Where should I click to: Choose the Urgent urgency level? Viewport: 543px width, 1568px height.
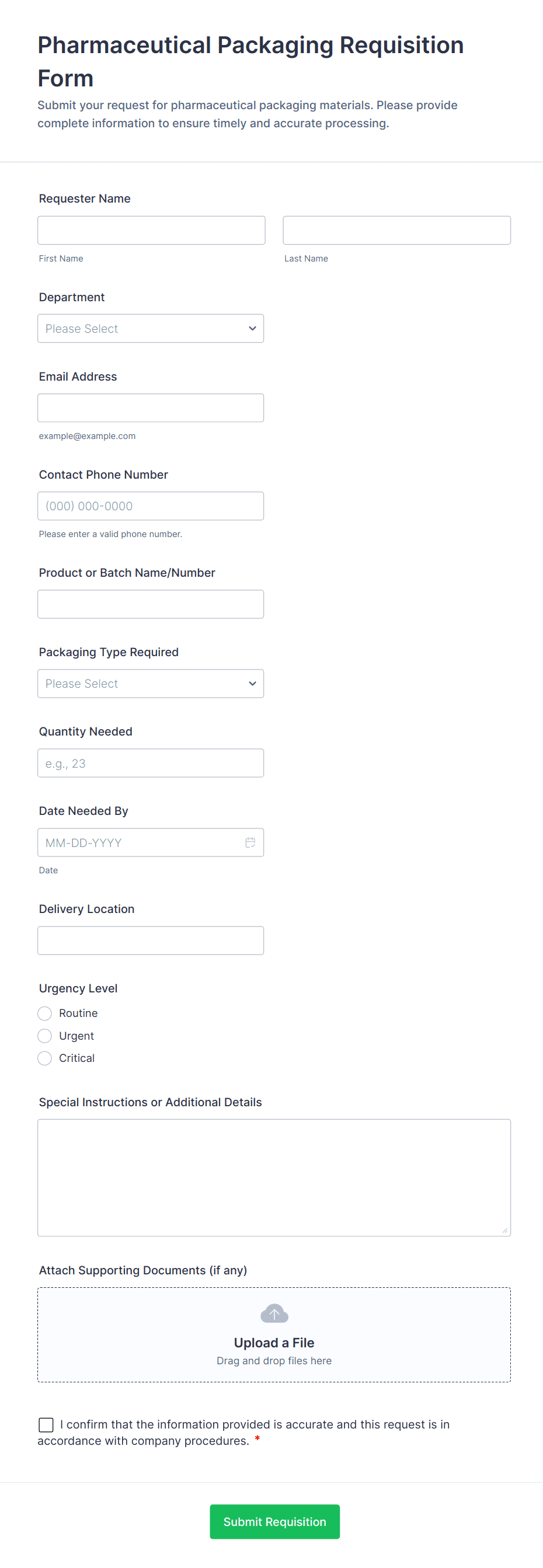pos(45,1036)
